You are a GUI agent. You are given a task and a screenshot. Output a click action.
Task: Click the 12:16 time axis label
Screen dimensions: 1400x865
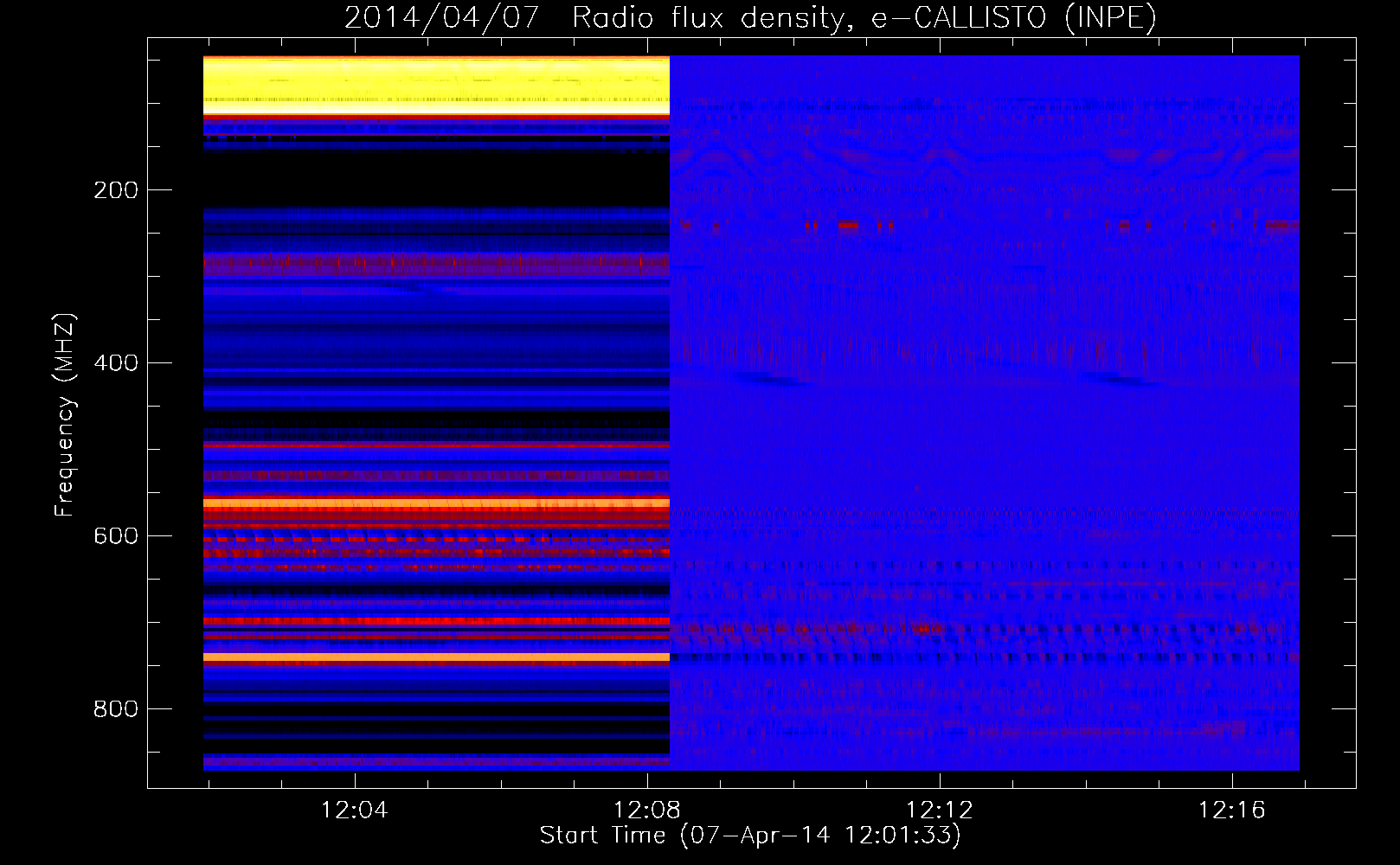[x=1231, y=811]
